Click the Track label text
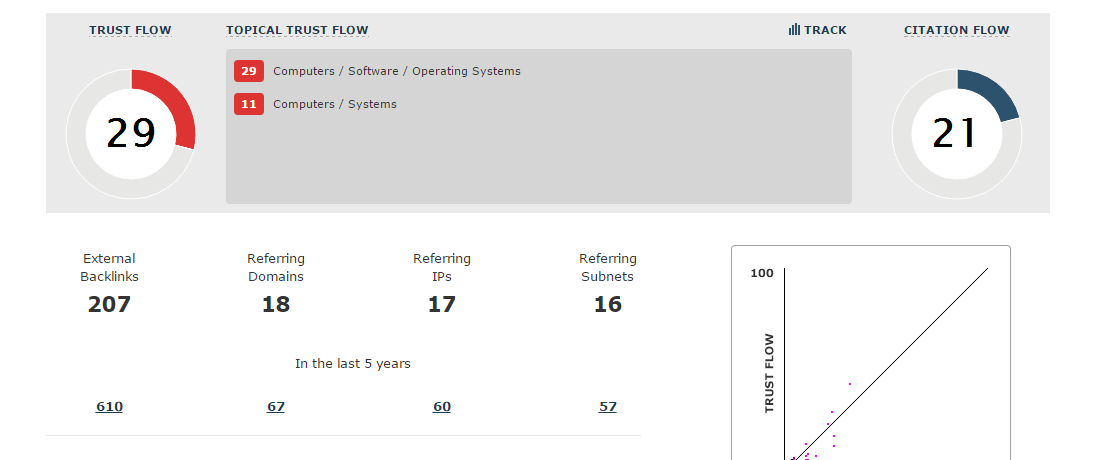Viewport: 1096px width, 460px height. pos(825,30)
